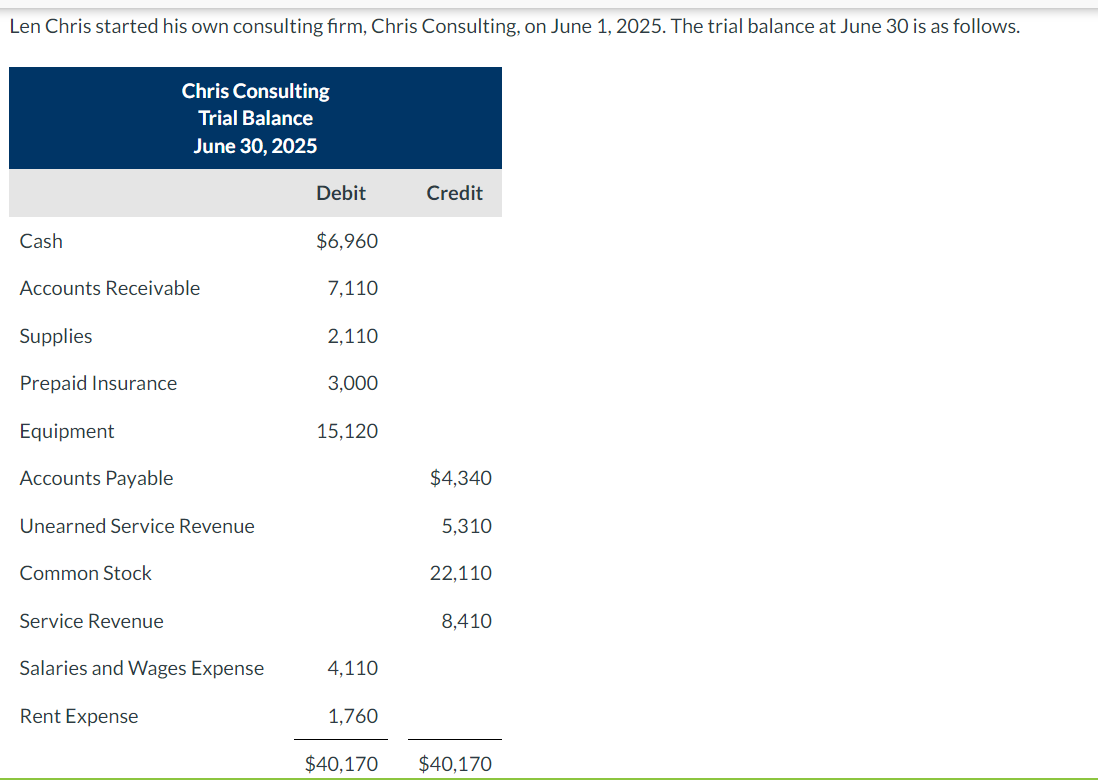
Task: Click the introductory sentence about Len Chris
Action: point(515,26)
